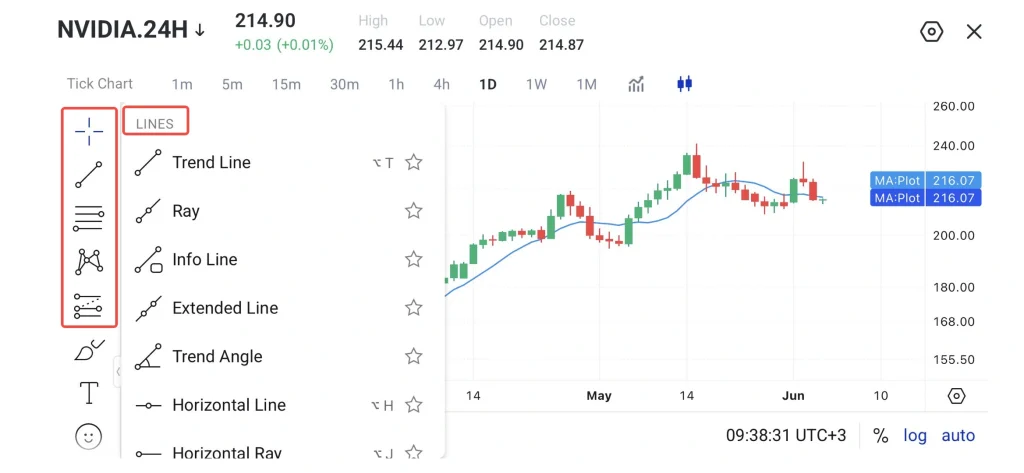Select the trend line tool in the sidebar

click(89, 174)
